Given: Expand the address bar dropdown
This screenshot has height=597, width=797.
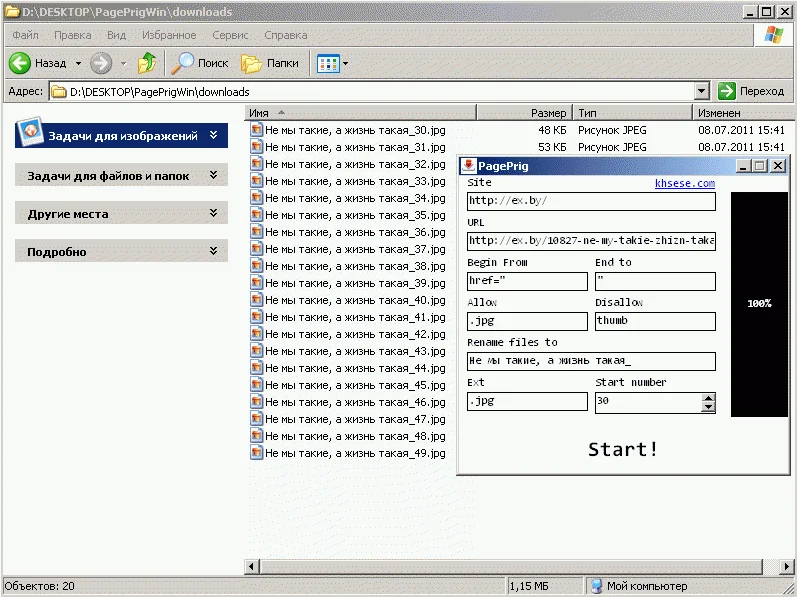Looking at the screenshot, I should tap(701, 91).
